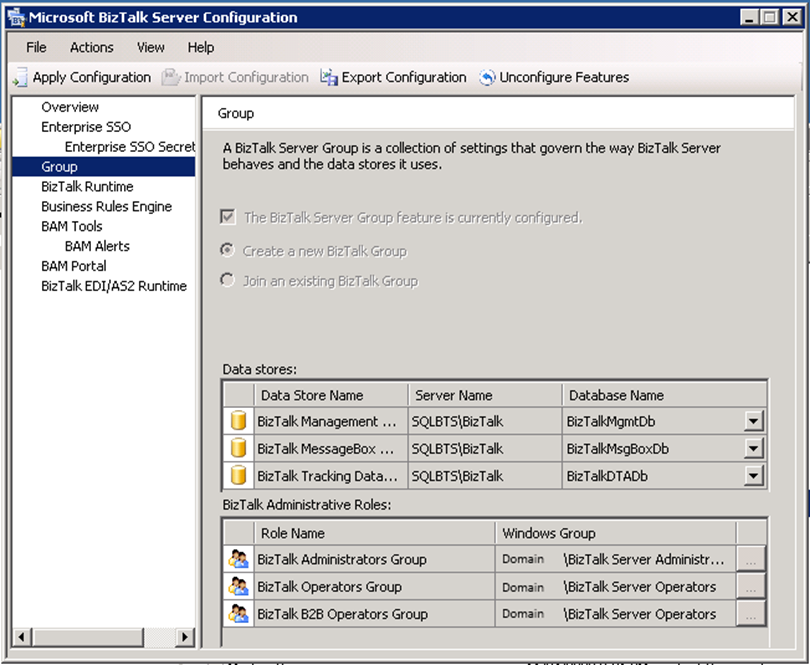
Task: Click Unconfigure Features label in toolbar
Action: (x=564, y=78)
